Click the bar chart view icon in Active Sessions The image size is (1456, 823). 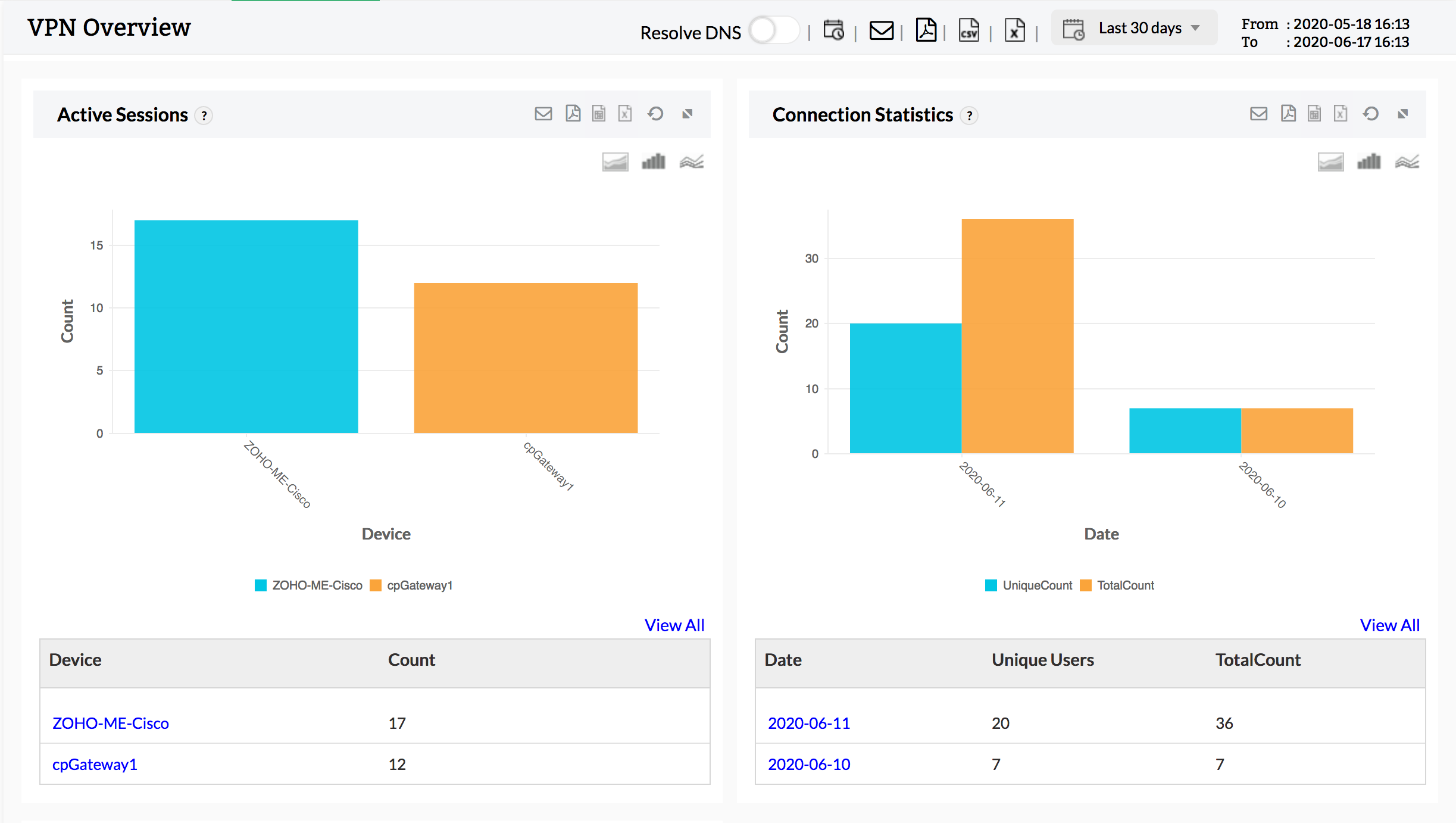click(652, 161)
